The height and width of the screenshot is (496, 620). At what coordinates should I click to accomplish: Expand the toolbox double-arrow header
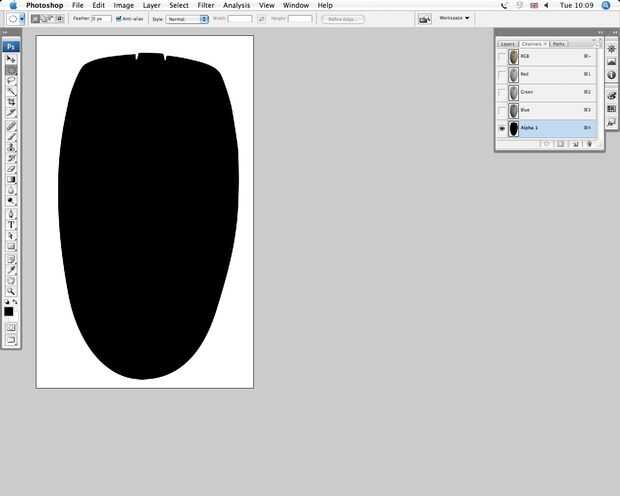[x=5, y=32]
